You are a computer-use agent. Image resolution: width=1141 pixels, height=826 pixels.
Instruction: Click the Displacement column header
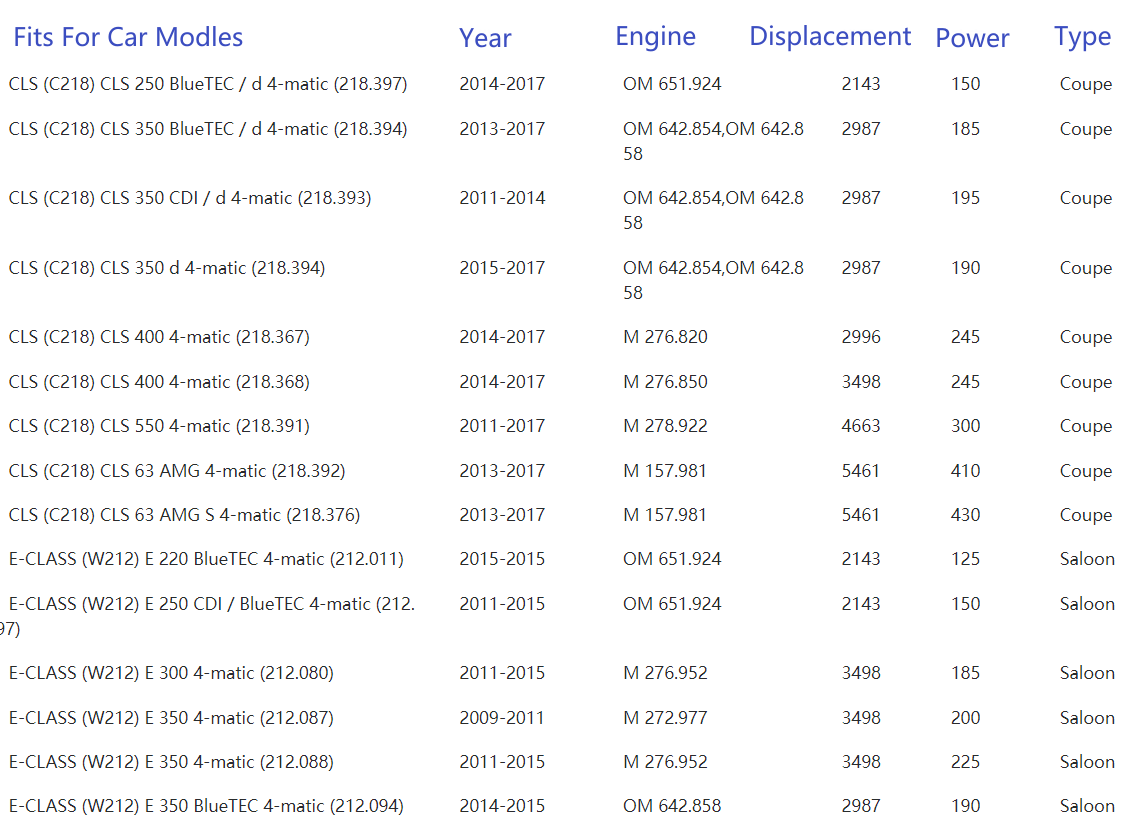tap(830, 37)
